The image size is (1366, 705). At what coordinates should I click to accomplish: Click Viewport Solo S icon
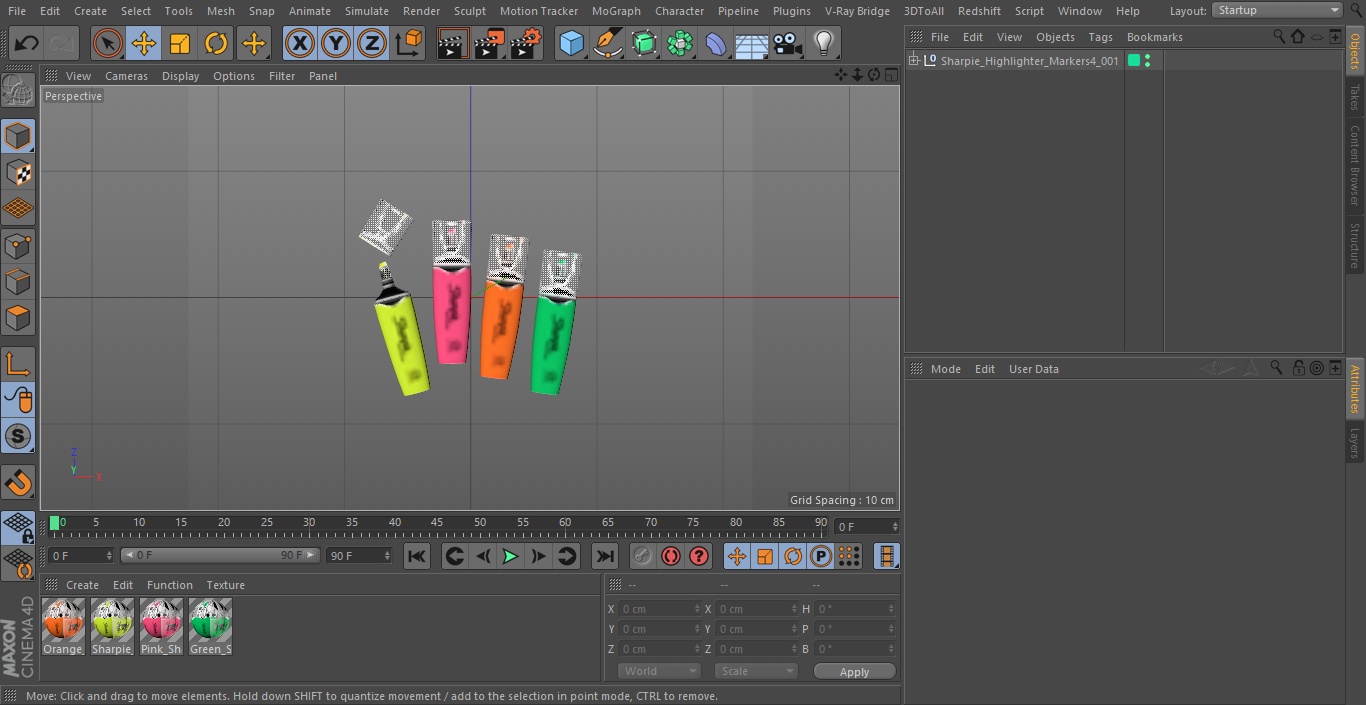18,437
